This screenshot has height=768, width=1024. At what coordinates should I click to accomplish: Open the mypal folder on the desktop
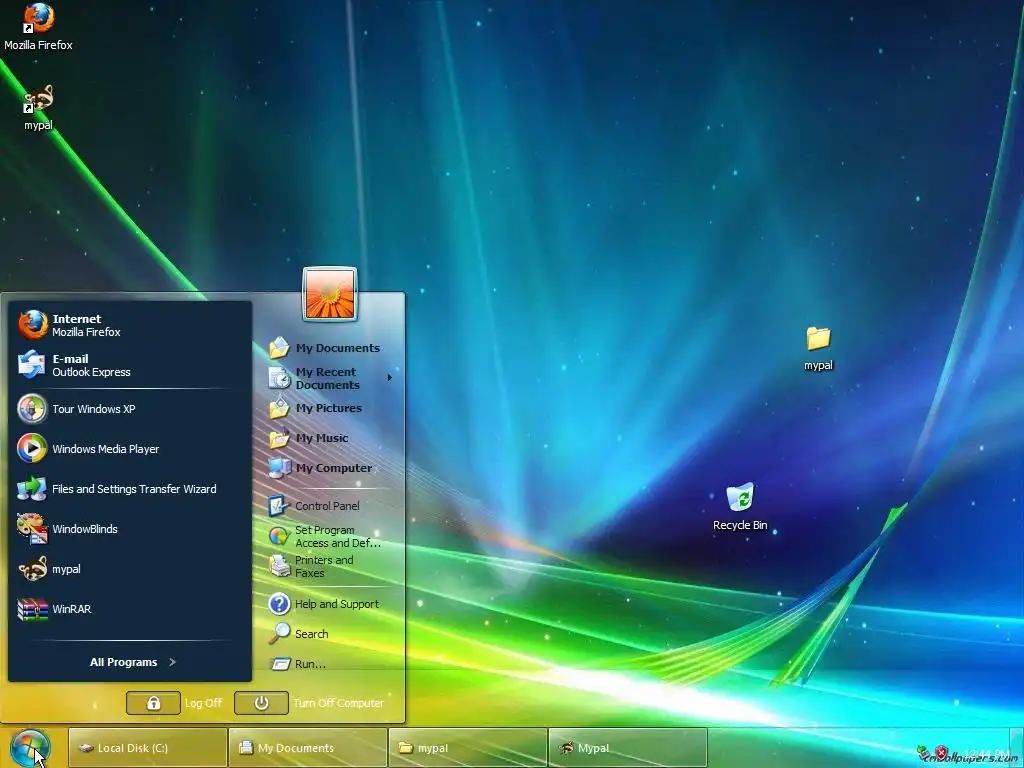pos(818,348)
